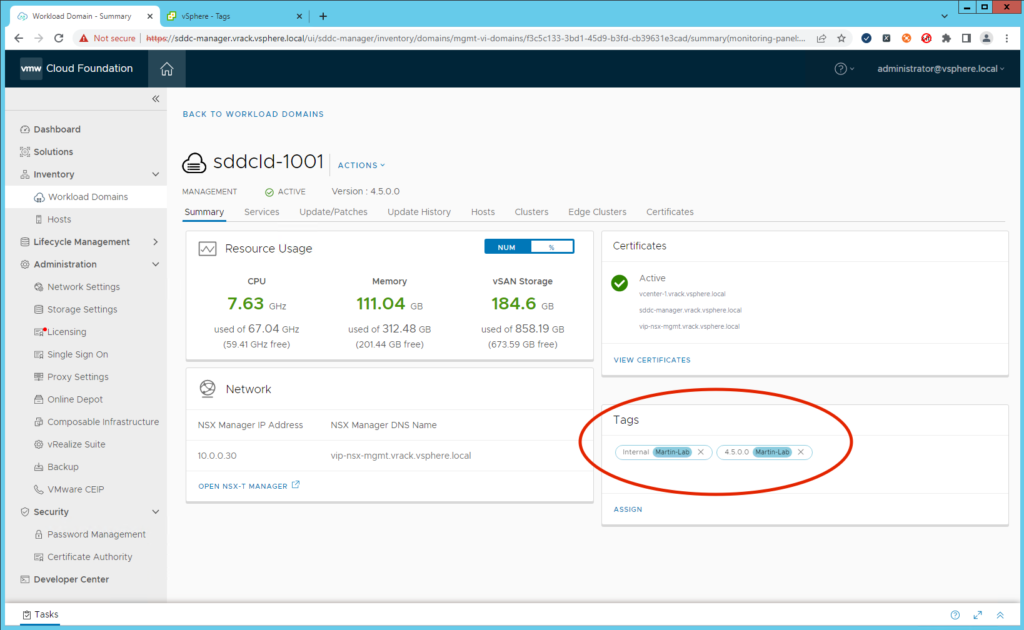
Task: Click the Workload Domains cloud icon
Action: (39, 197)
